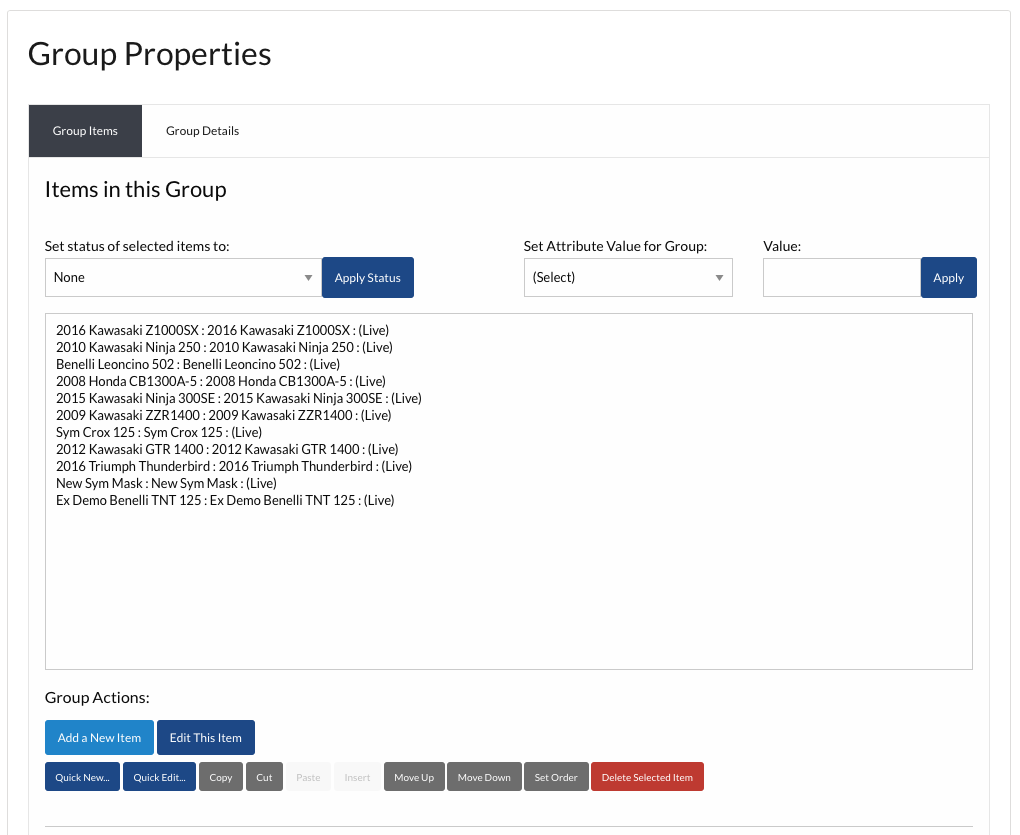Select the Sym Crox 125 entry

159,432
